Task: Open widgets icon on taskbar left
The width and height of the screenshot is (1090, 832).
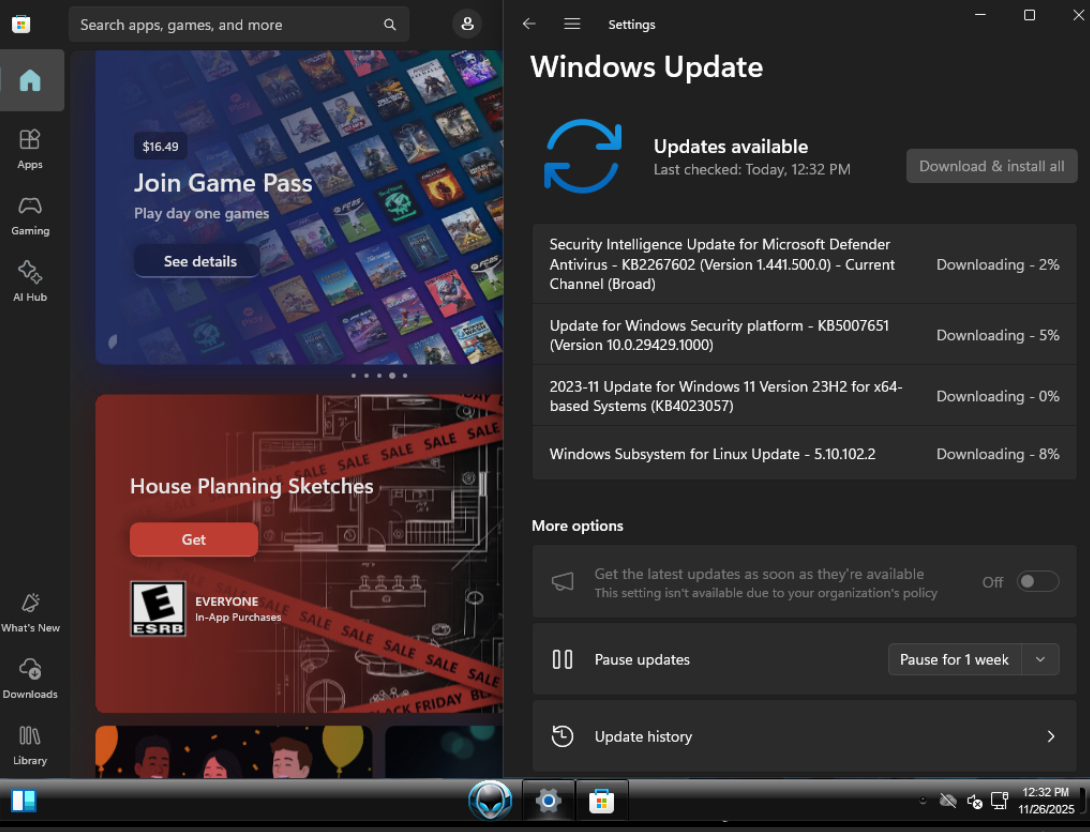Action: 24,801
